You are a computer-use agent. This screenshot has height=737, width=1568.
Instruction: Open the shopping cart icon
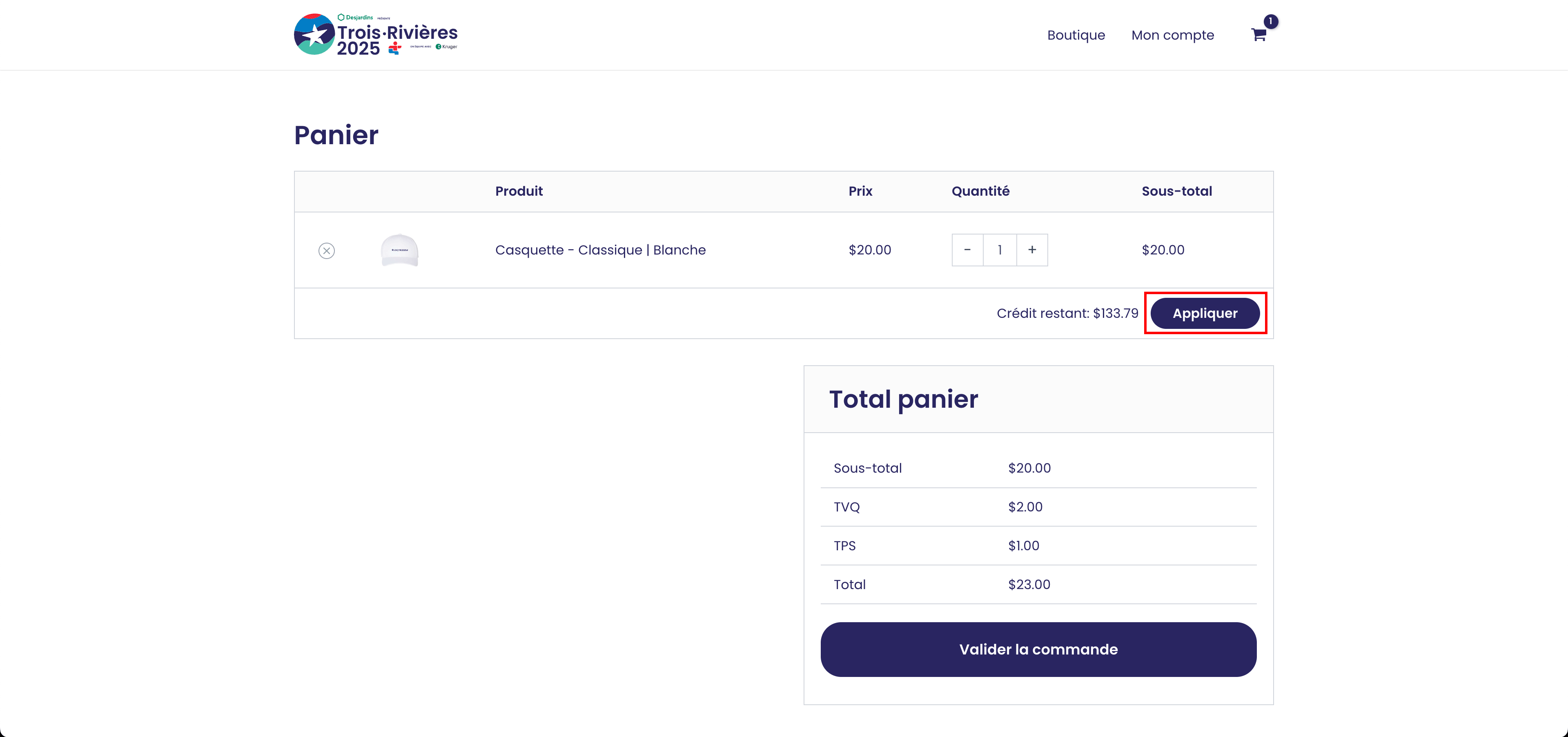[x=1258, y=35]
